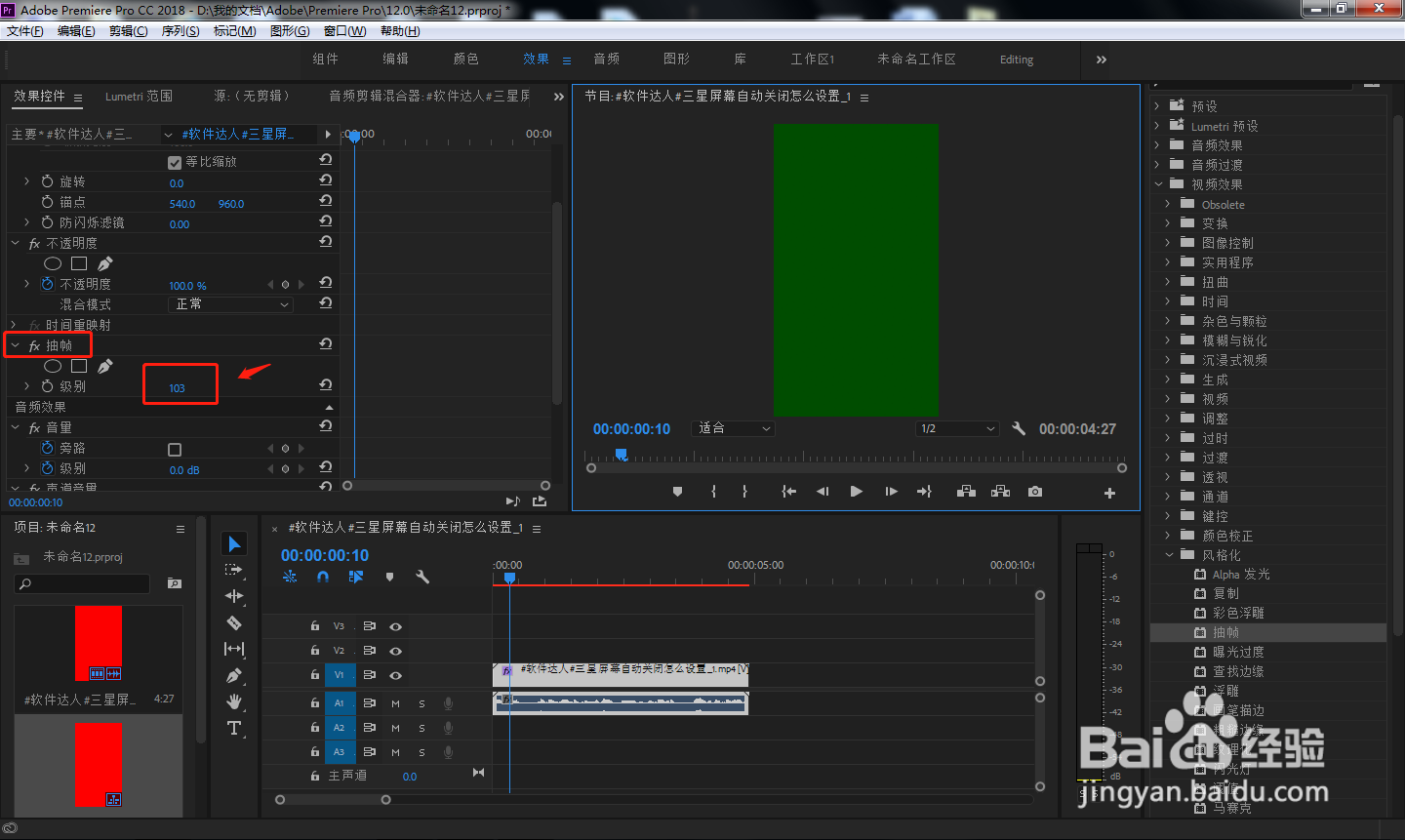Viewport: 1405px width, 840px height.
Task: Solo audio track A2
Action: click(421, 728)
